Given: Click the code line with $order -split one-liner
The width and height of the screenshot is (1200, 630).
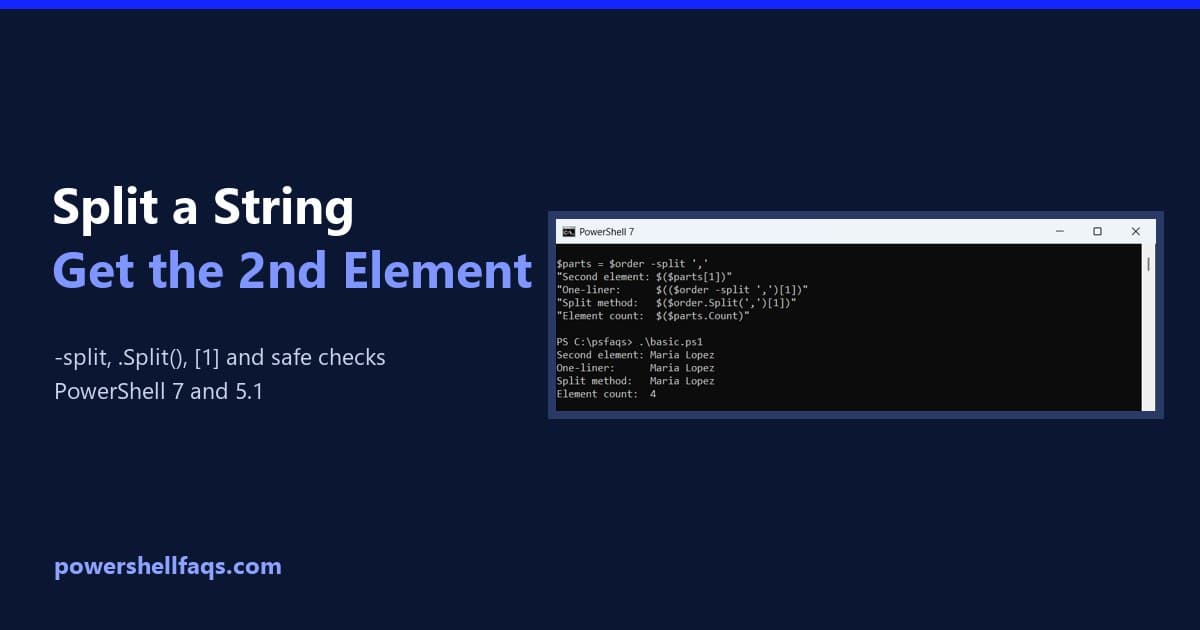Looking at the screenshot, I should point(682,289).
